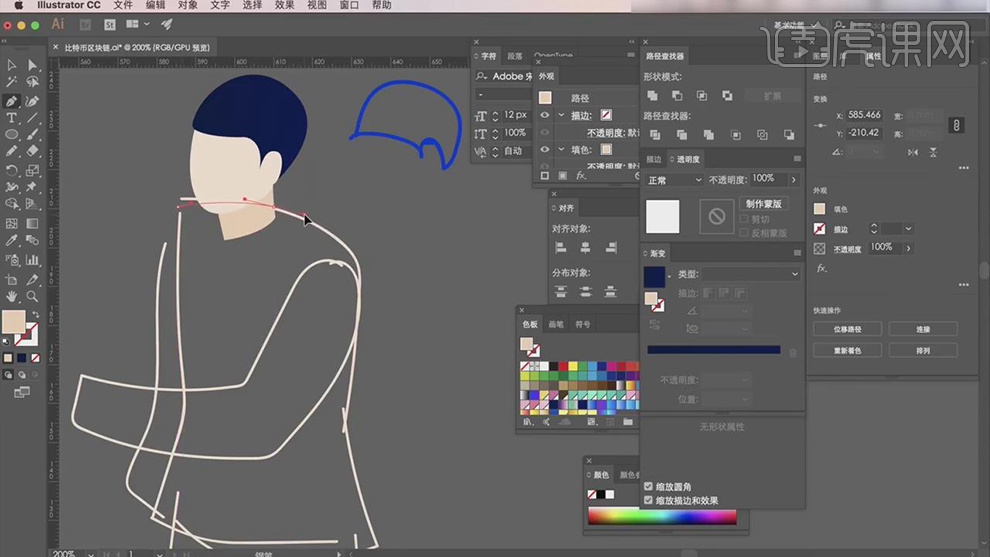This screenshot has width=990, height=557.
Task: Select the Pencil tool
Action: [11, 151]
